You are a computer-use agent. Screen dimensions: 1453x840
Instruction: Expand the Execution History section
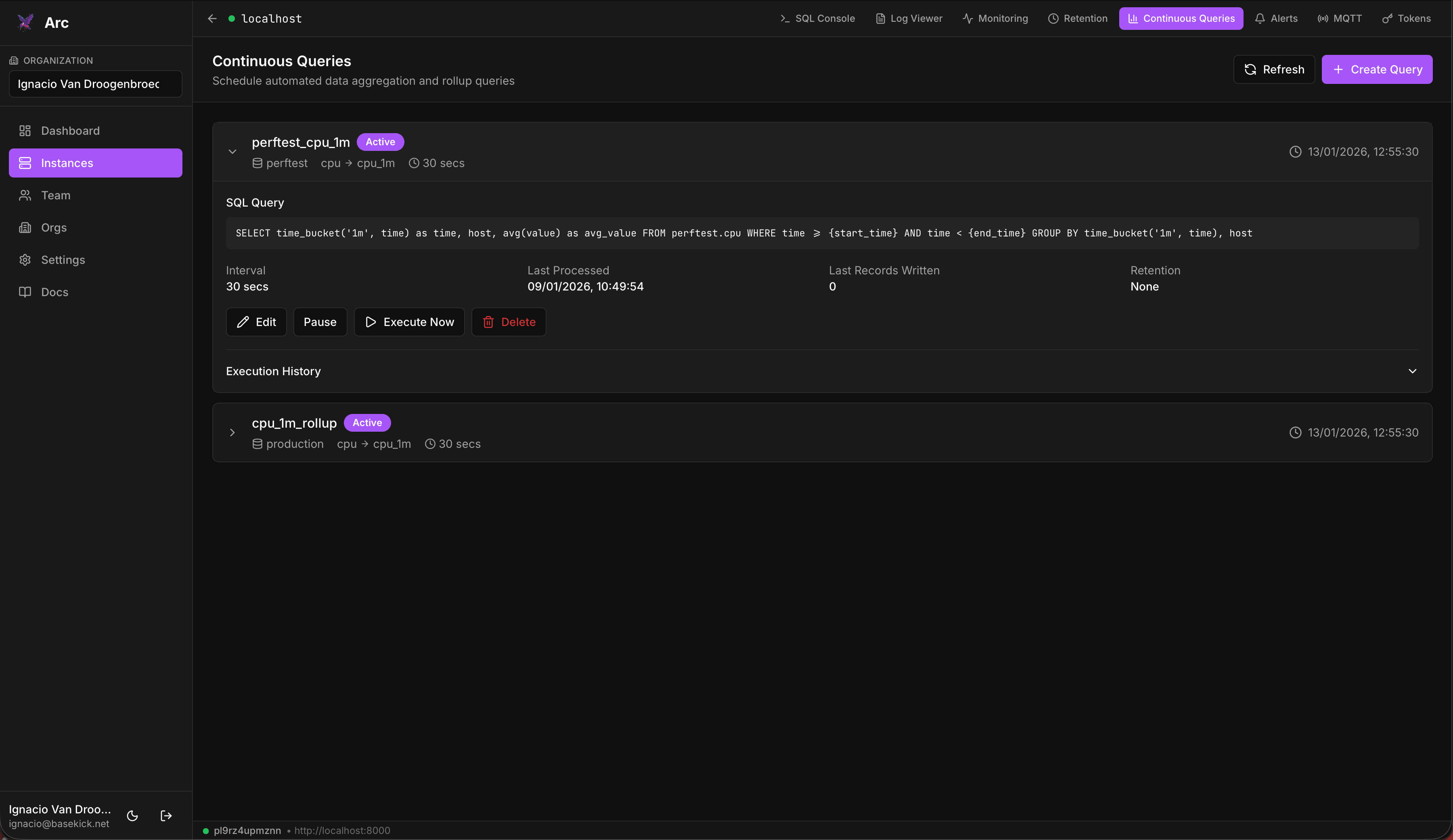[x=822, y=371]
